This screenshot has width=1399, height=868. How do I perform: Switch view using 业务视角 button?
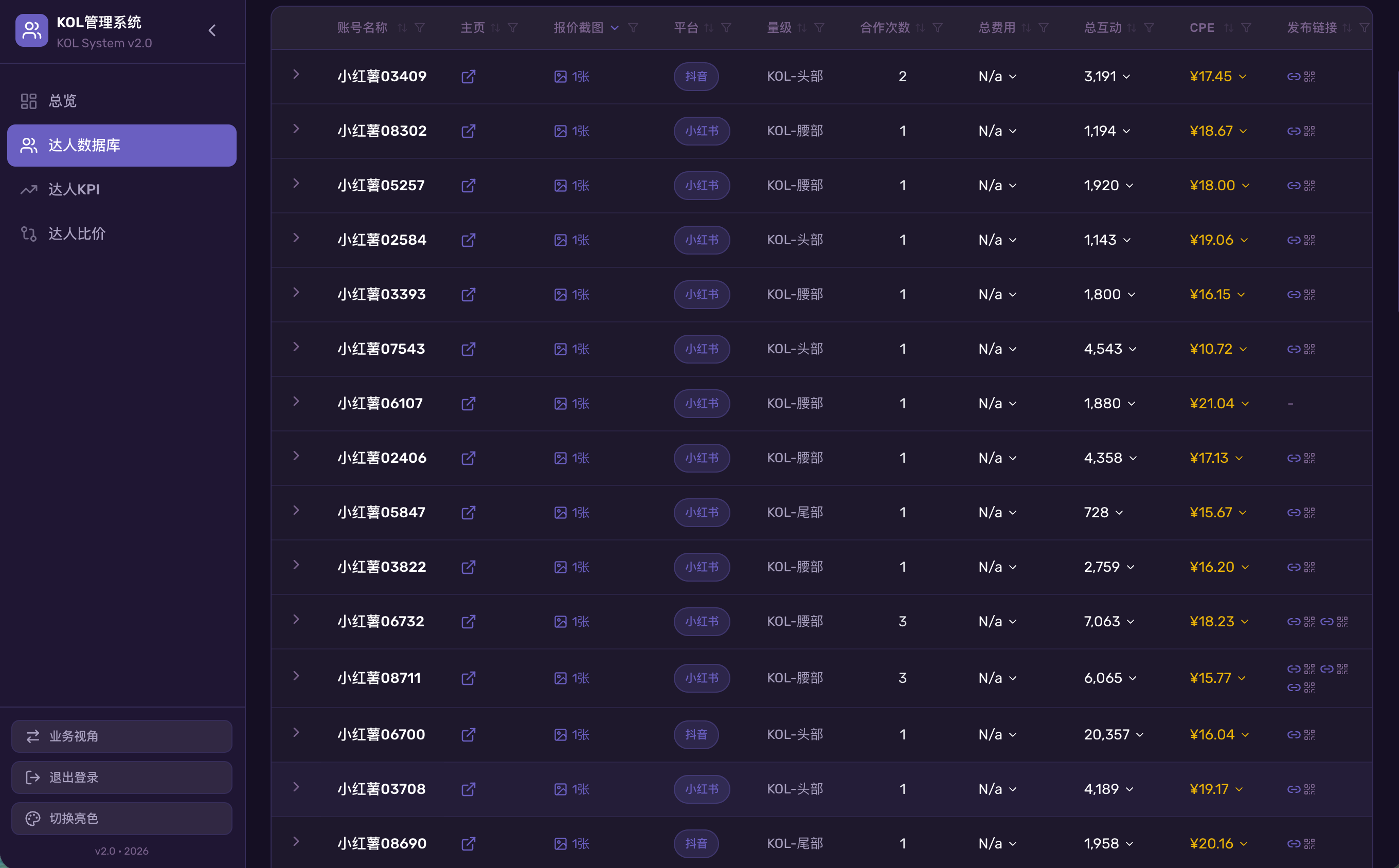click(x=122, y=736)
